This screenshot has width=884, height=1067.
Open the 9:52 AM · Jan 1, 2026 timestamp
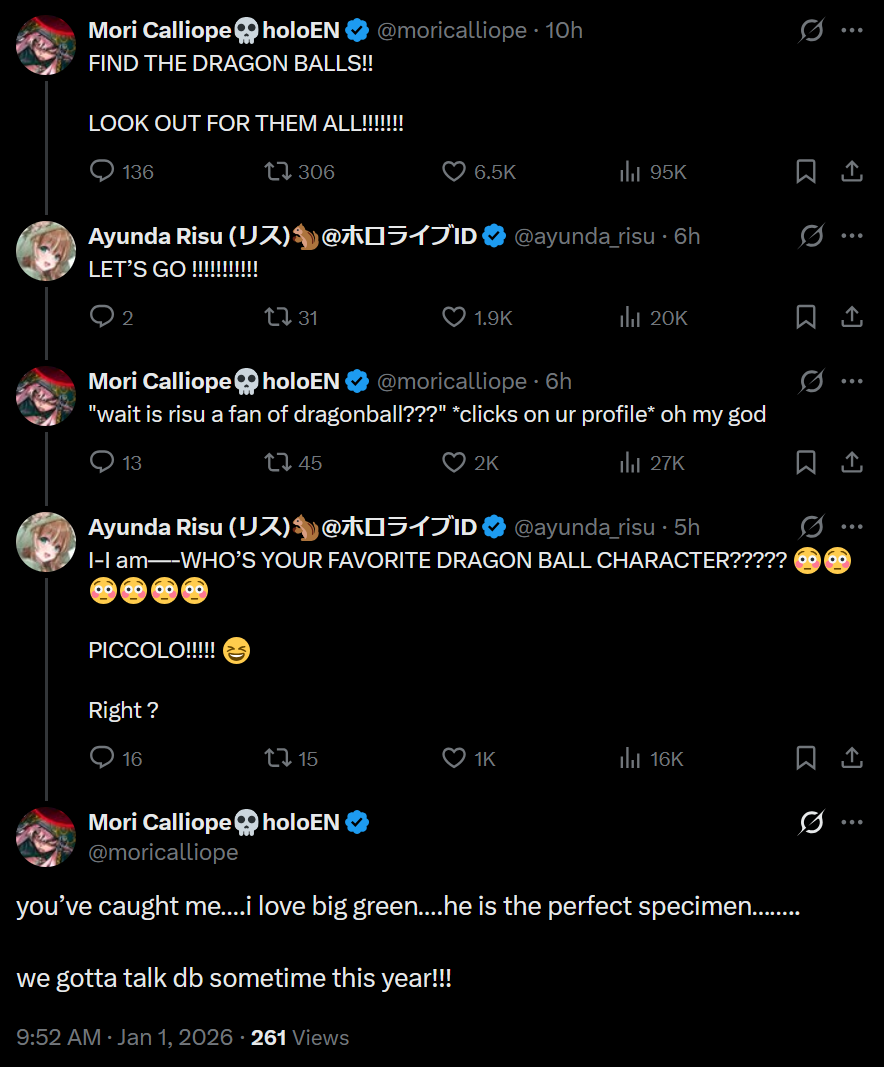click(x=124, y=1037)
